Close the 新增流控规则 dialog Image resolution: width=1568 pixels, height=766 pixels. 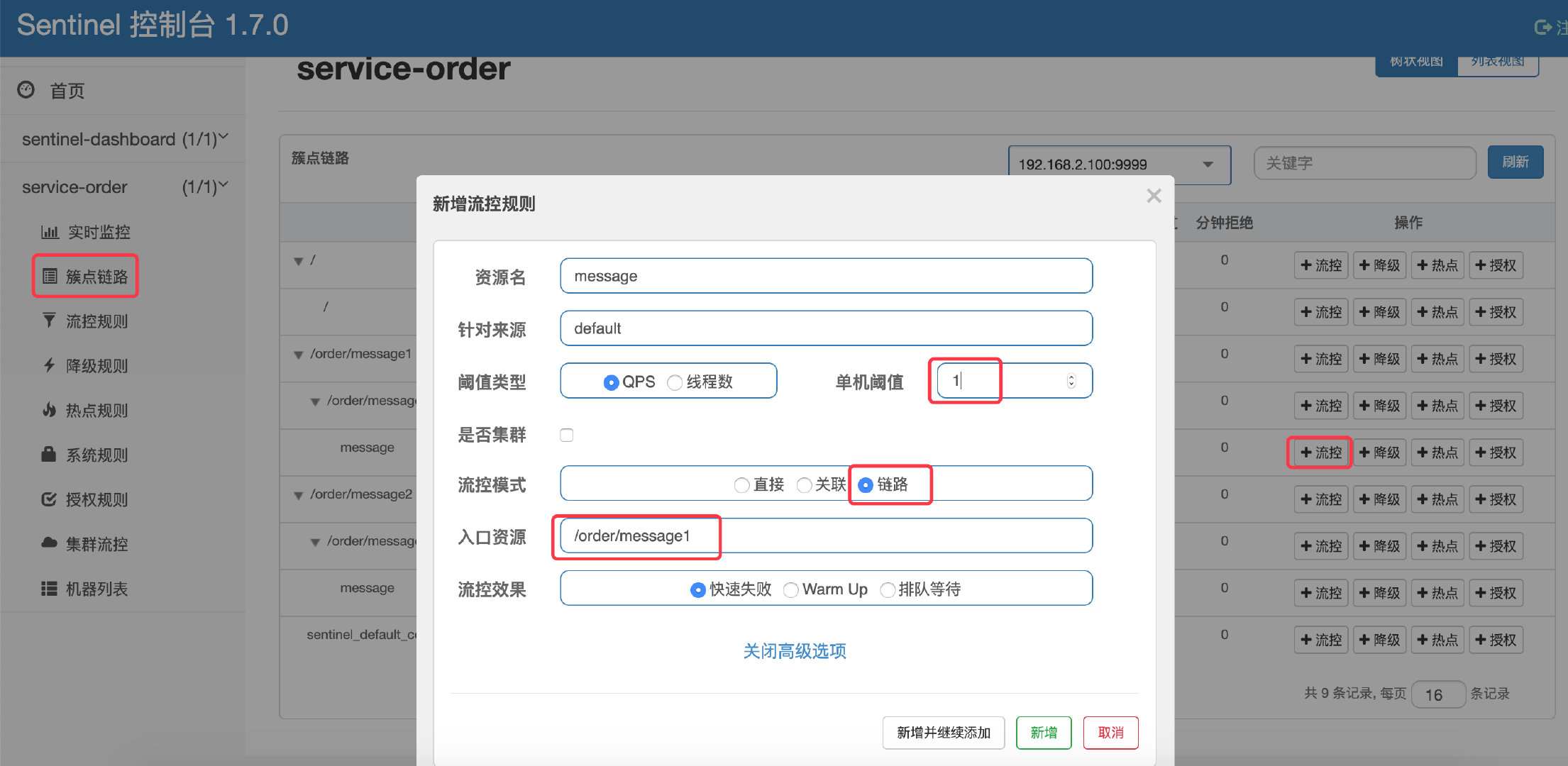tap(1154, 196)
